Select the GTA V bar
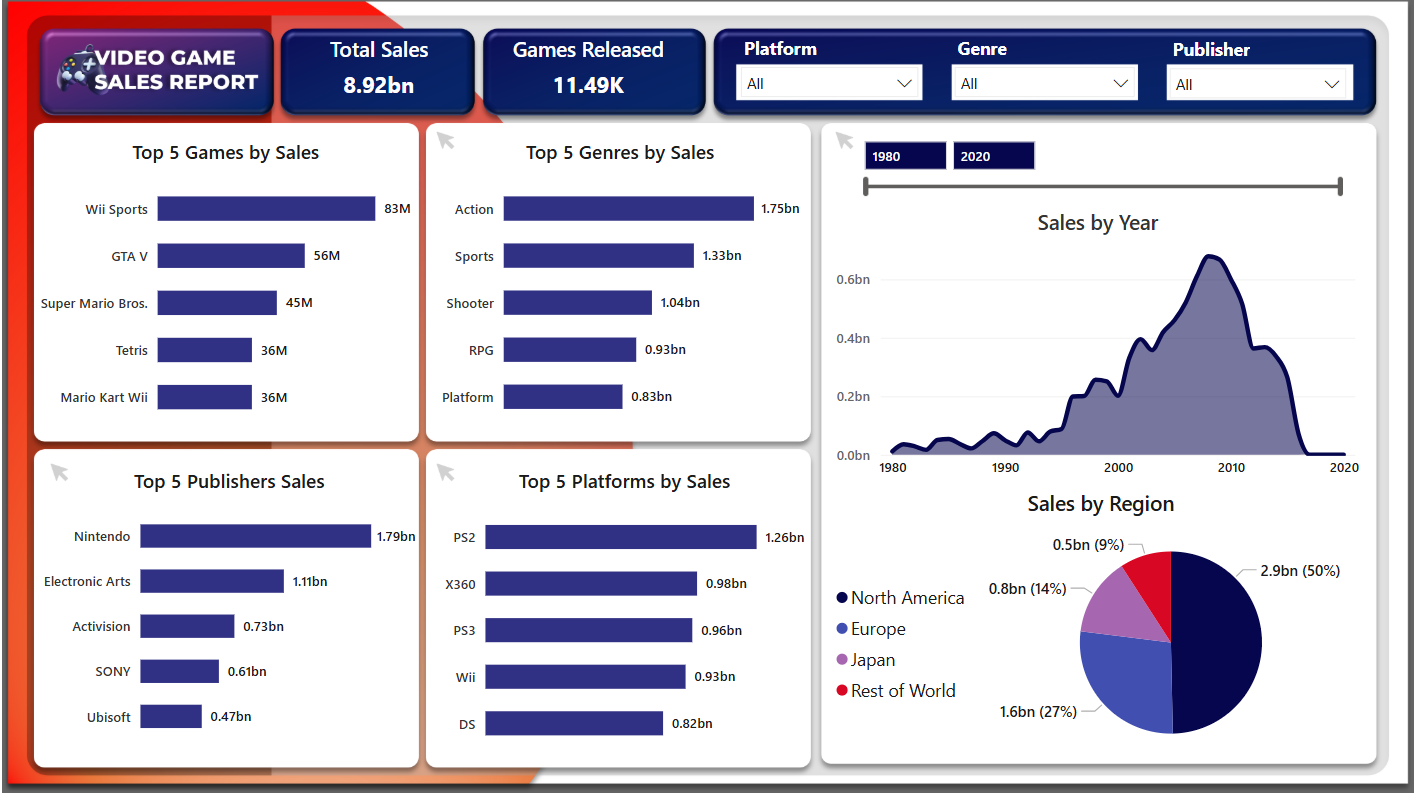Viewport: 1416px width, 793px height. (x=231, y=256)
